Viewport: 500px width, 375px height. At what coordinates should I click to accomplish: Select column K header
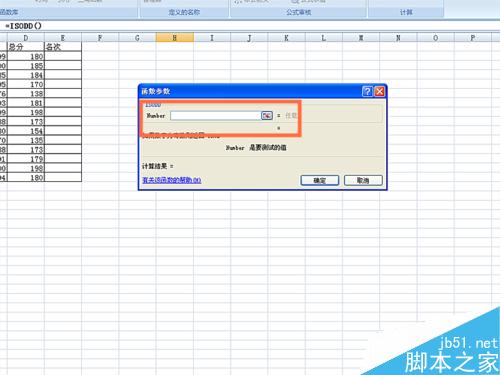[286, 38]
